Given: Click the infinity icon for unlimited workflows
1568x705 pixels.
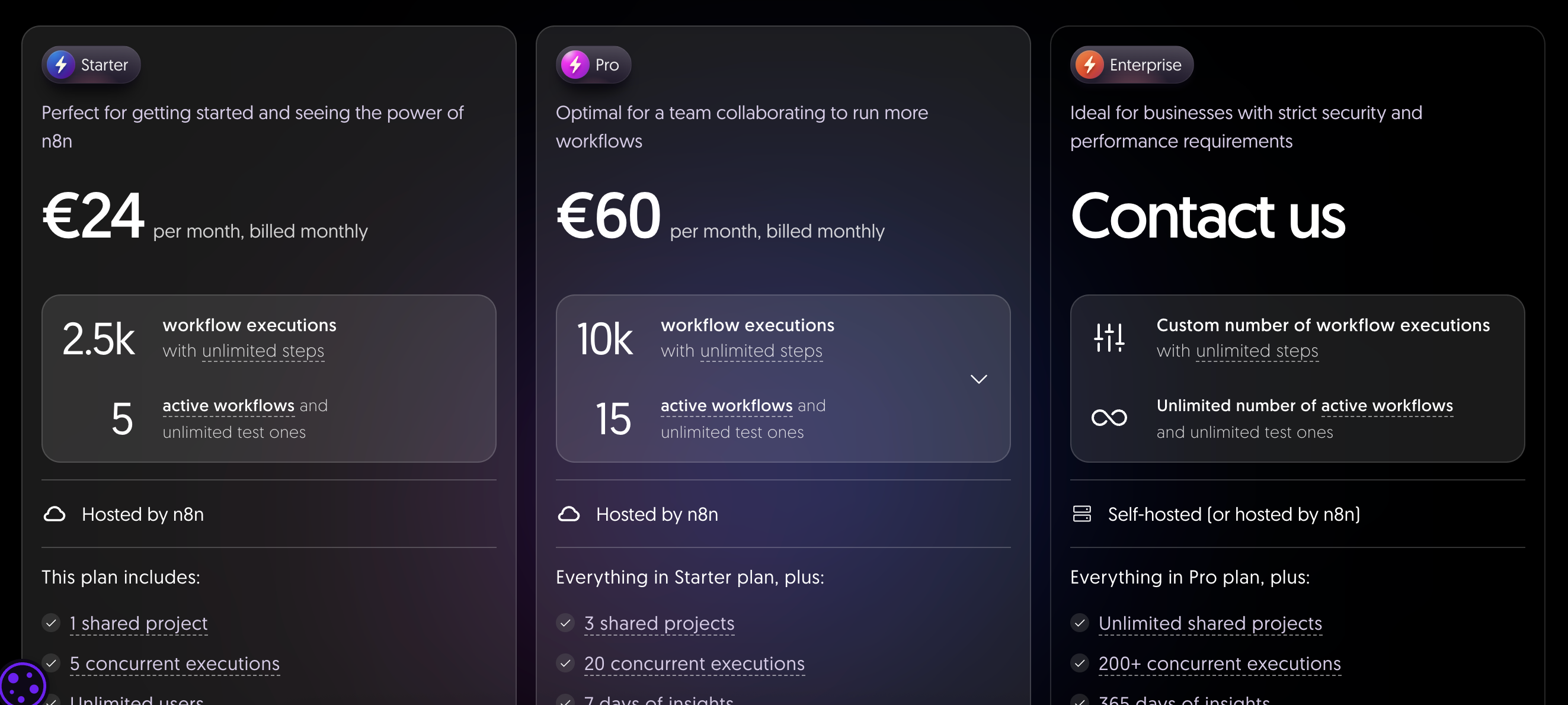Looking at the screenshot, I should coord(1109,418).
